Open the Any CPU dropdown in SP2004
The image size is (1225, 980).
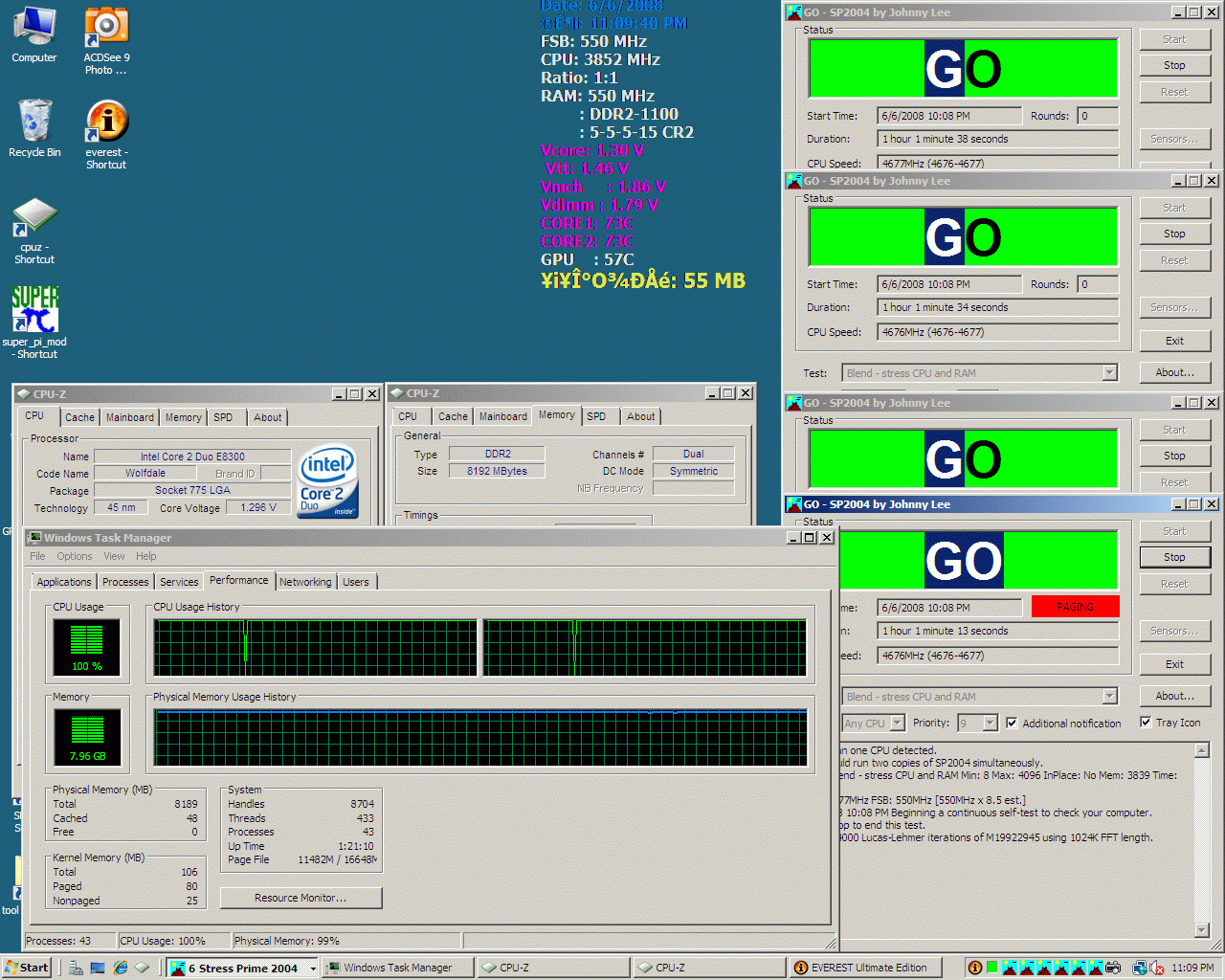click(897, 723)
